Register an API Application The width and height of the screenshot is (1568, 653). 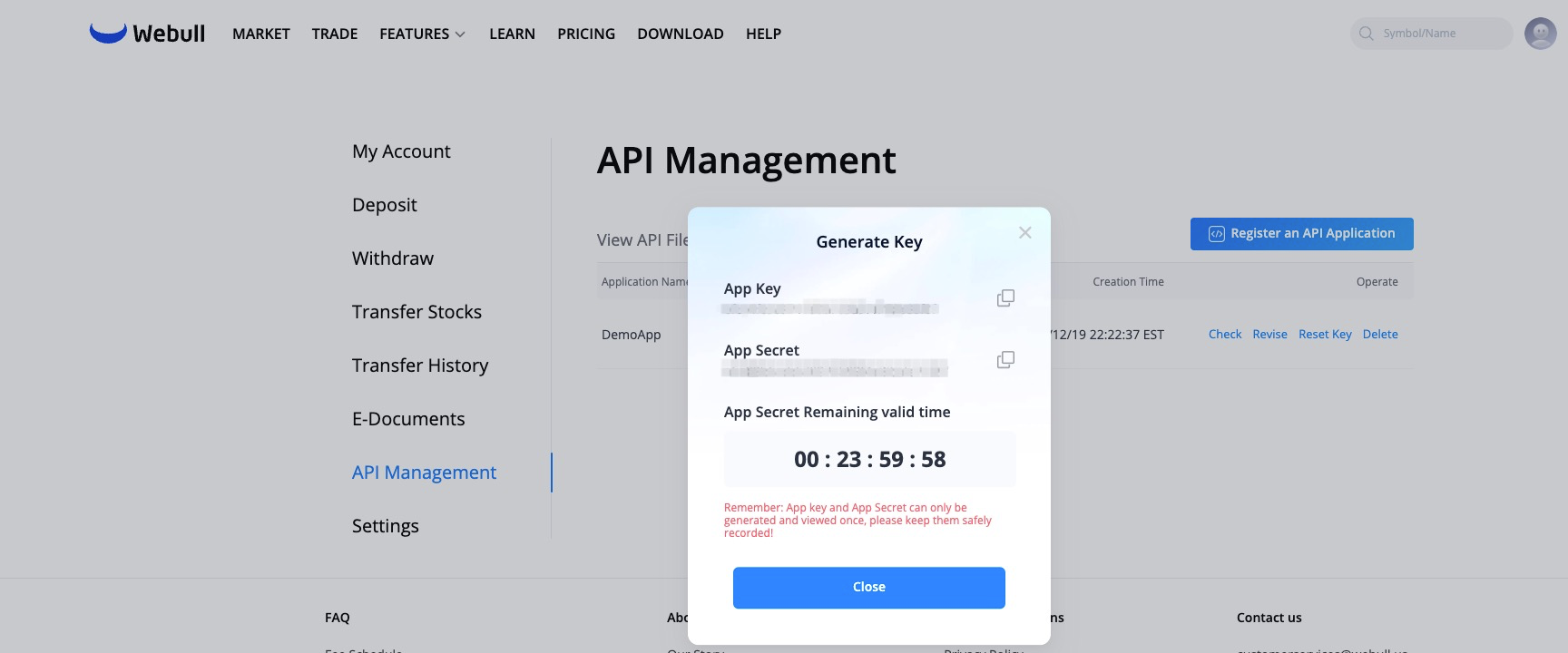1301,233
